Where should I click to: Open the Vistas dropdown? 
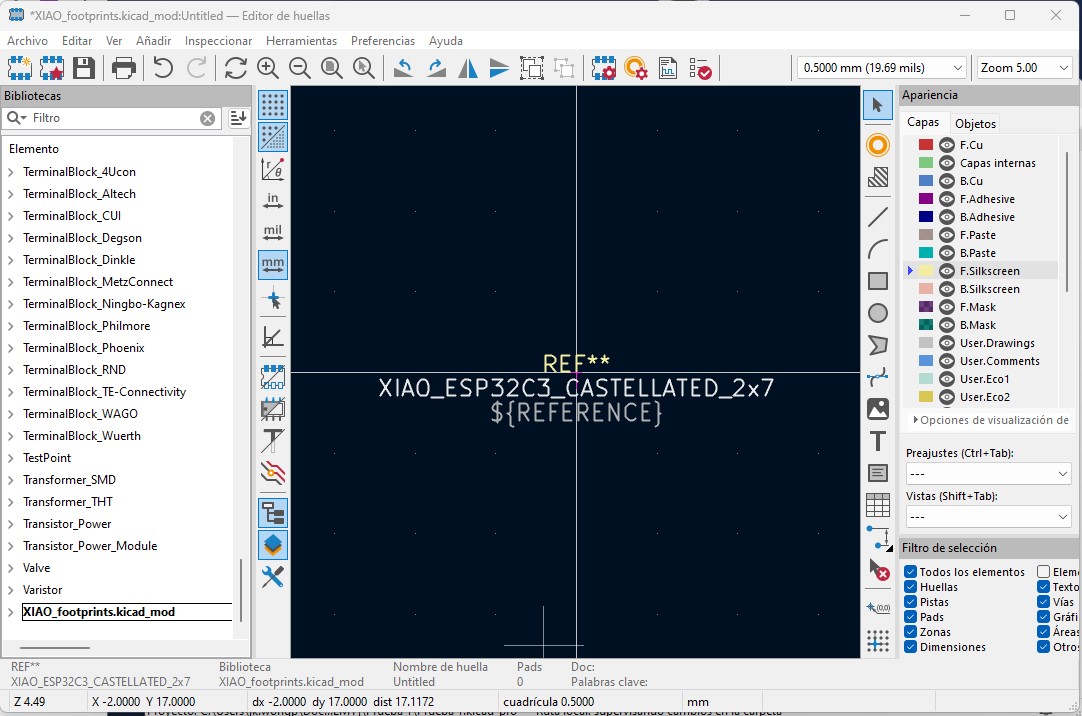coord(987,517)
